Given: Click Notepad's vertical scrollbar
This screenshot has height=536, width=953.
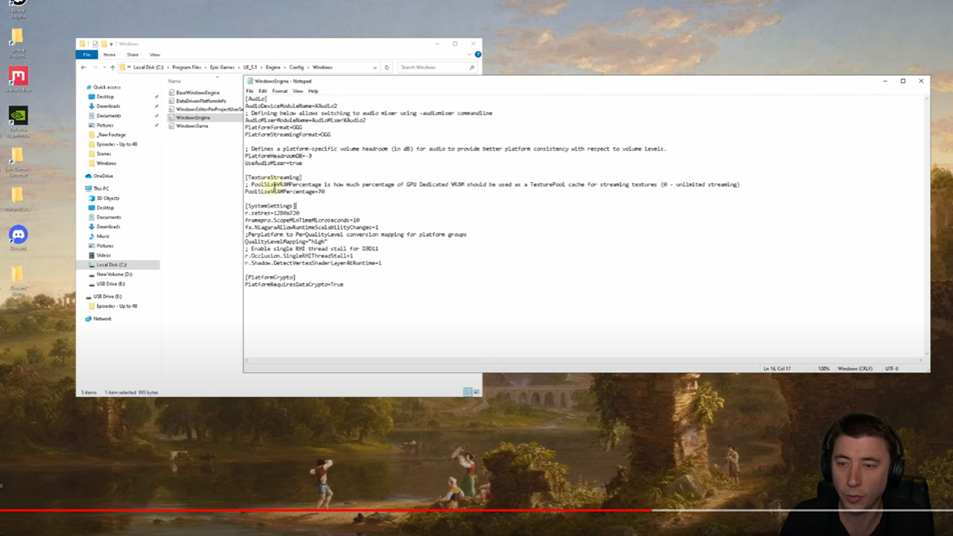Looking at the screenshot, I should point(927,225).
